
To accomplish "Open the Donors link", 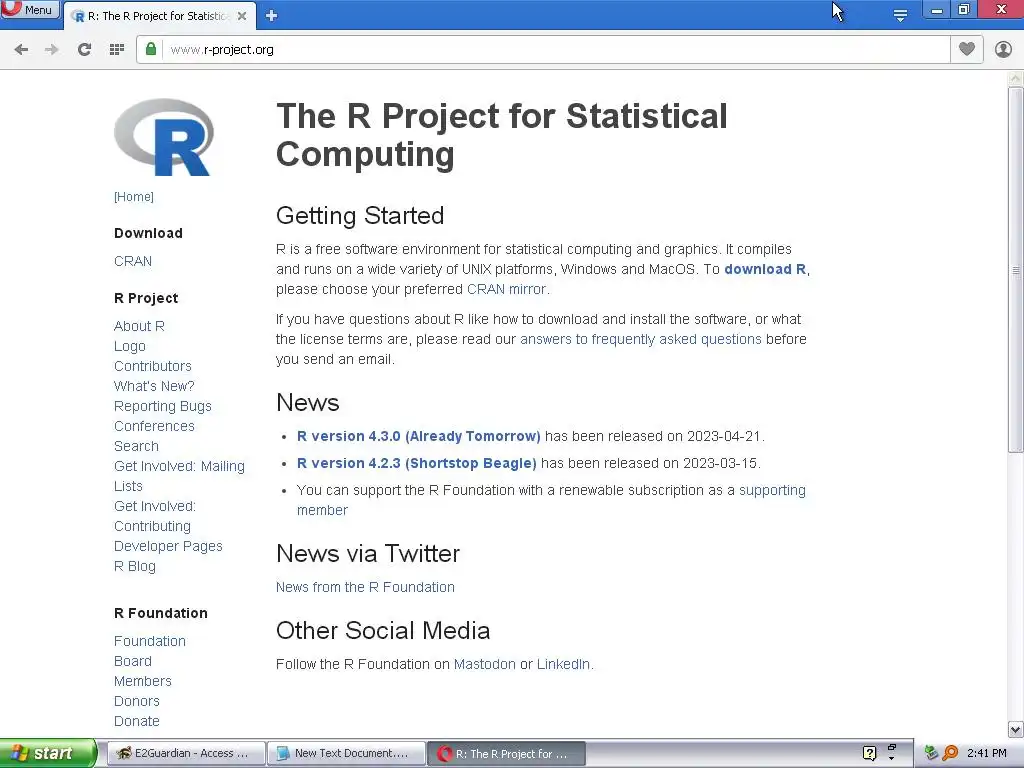I will 136,701.
